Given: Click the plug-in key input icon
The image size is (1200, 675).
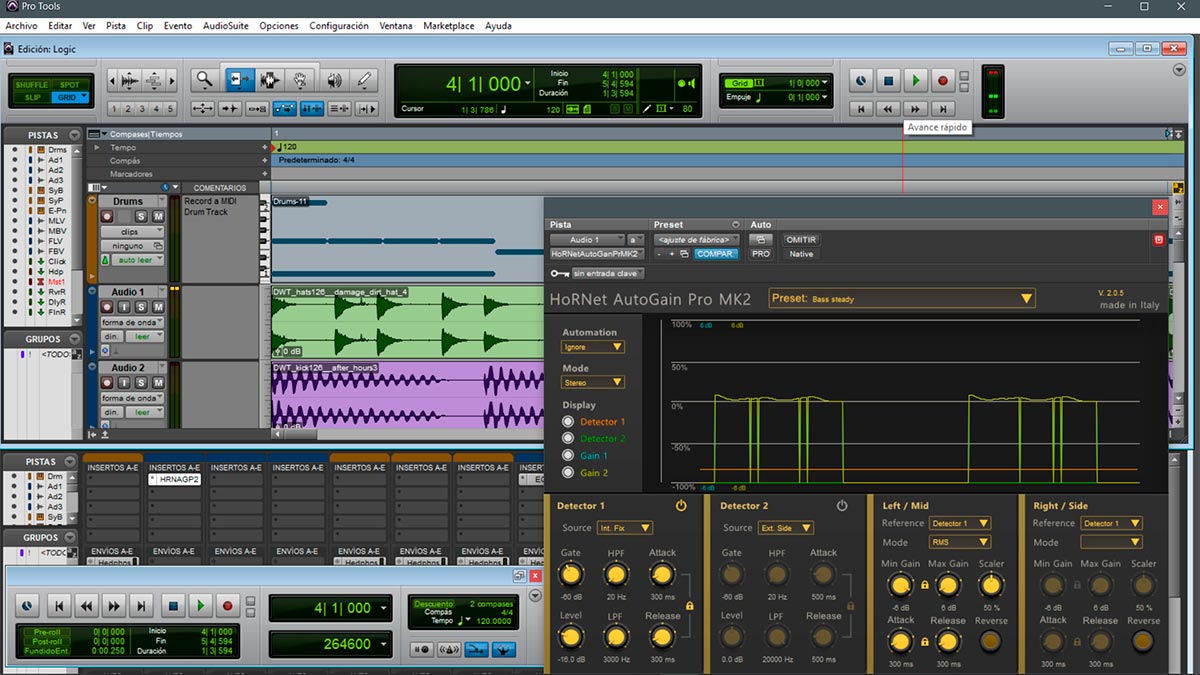Looking at the screenshot, I should tap(558, 273).
